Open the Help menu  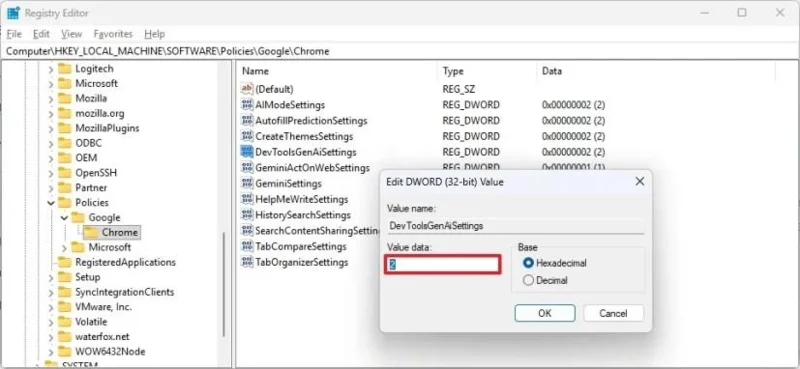(x=154, y=34)
